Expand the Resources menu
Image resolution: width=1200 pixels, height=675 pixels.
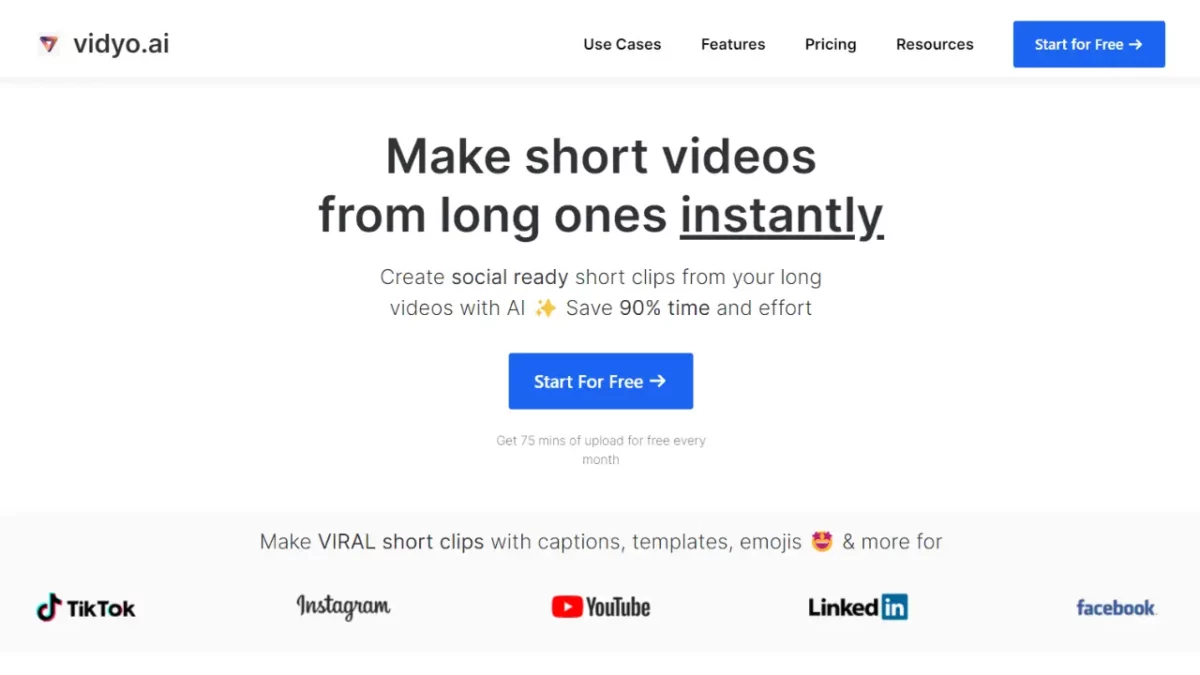(x=935, y=44)
